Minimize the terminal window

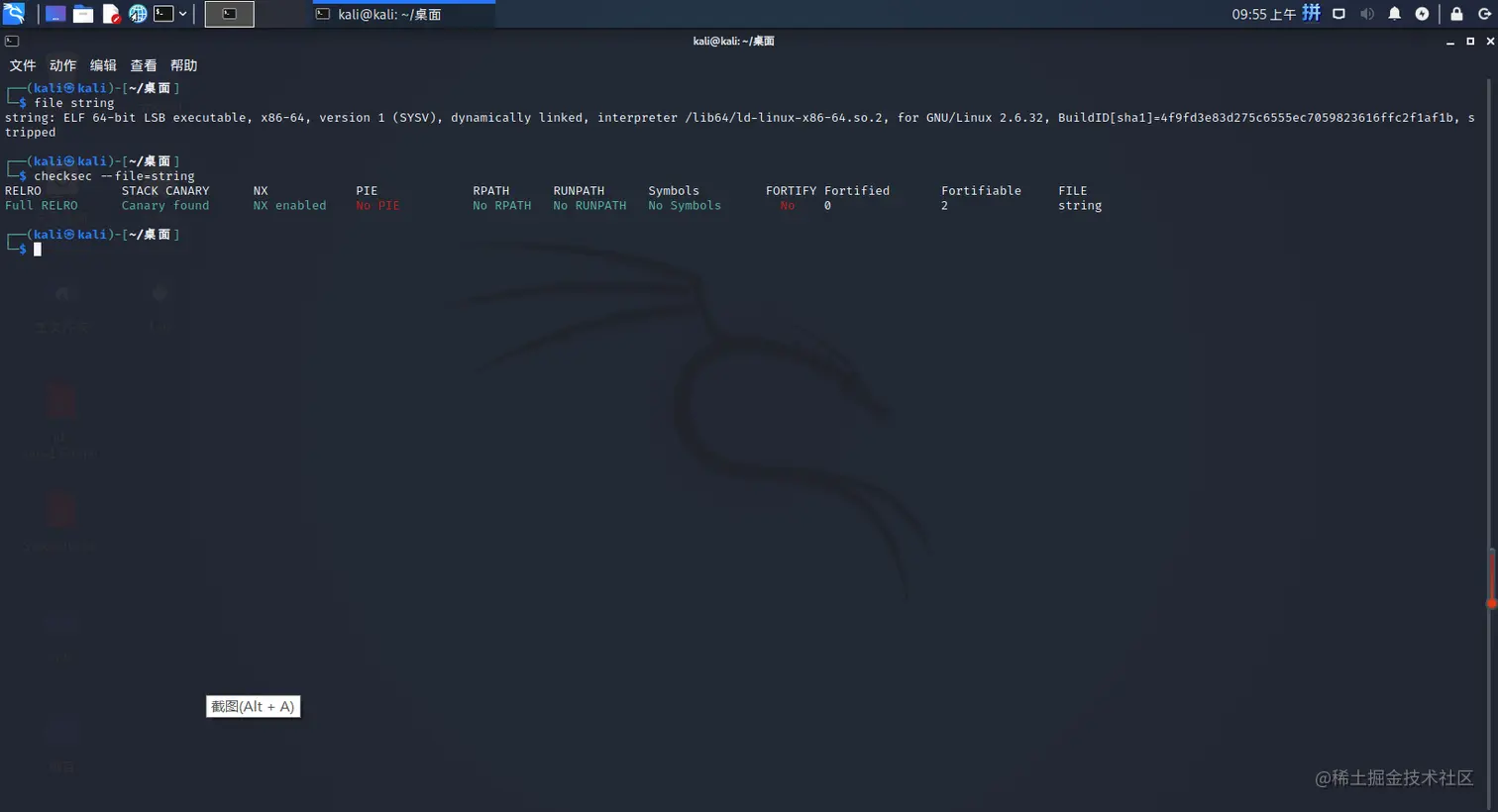click(x=1450, y=42)
